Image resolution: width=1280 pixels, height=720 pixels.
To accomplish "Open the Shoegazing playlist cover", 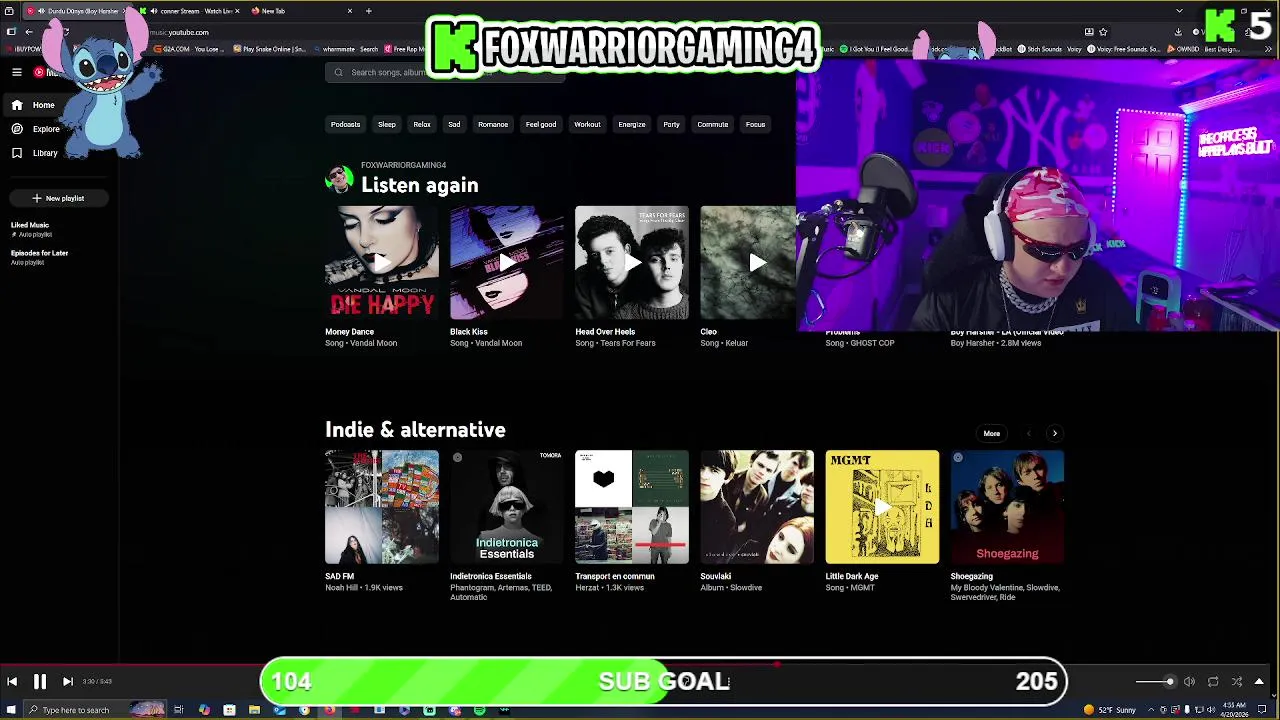I will click(x=1007, y=507).
